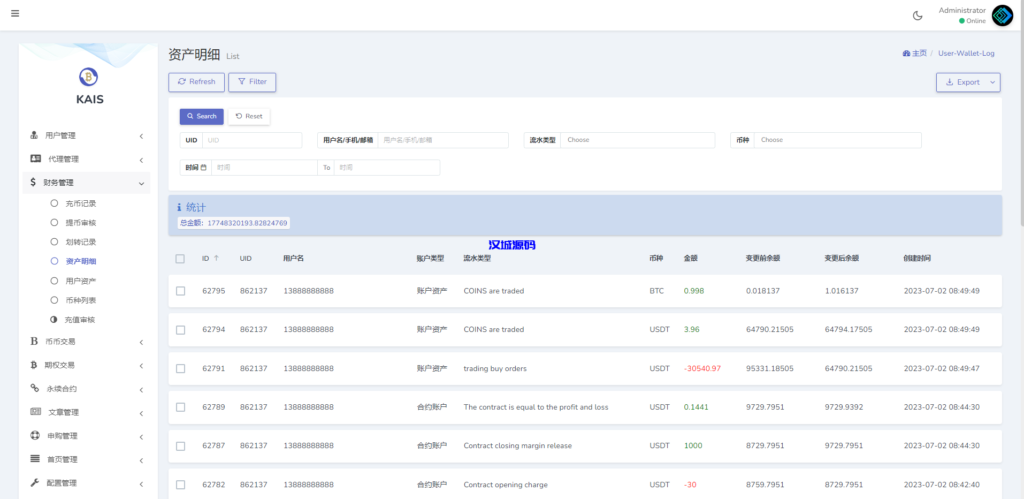This screenshot has height=499, width=1024.
Task: Check the select-all header checkbox
Action: (180, 258)
